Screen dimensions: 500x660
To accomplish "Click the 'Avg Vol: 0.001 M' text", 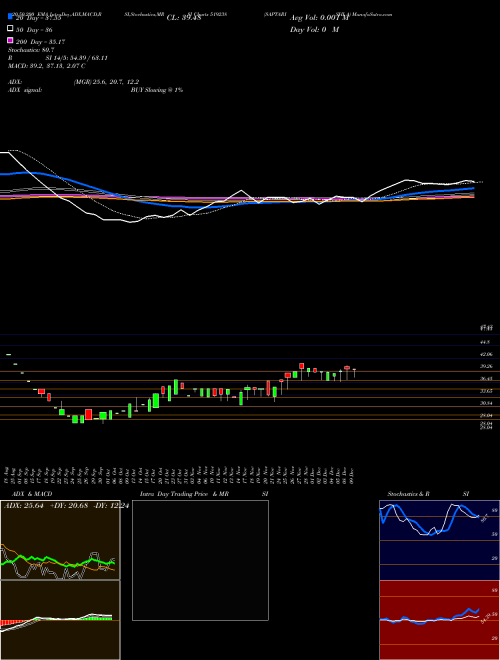I will pyautogui.click(x=319, y=18).
